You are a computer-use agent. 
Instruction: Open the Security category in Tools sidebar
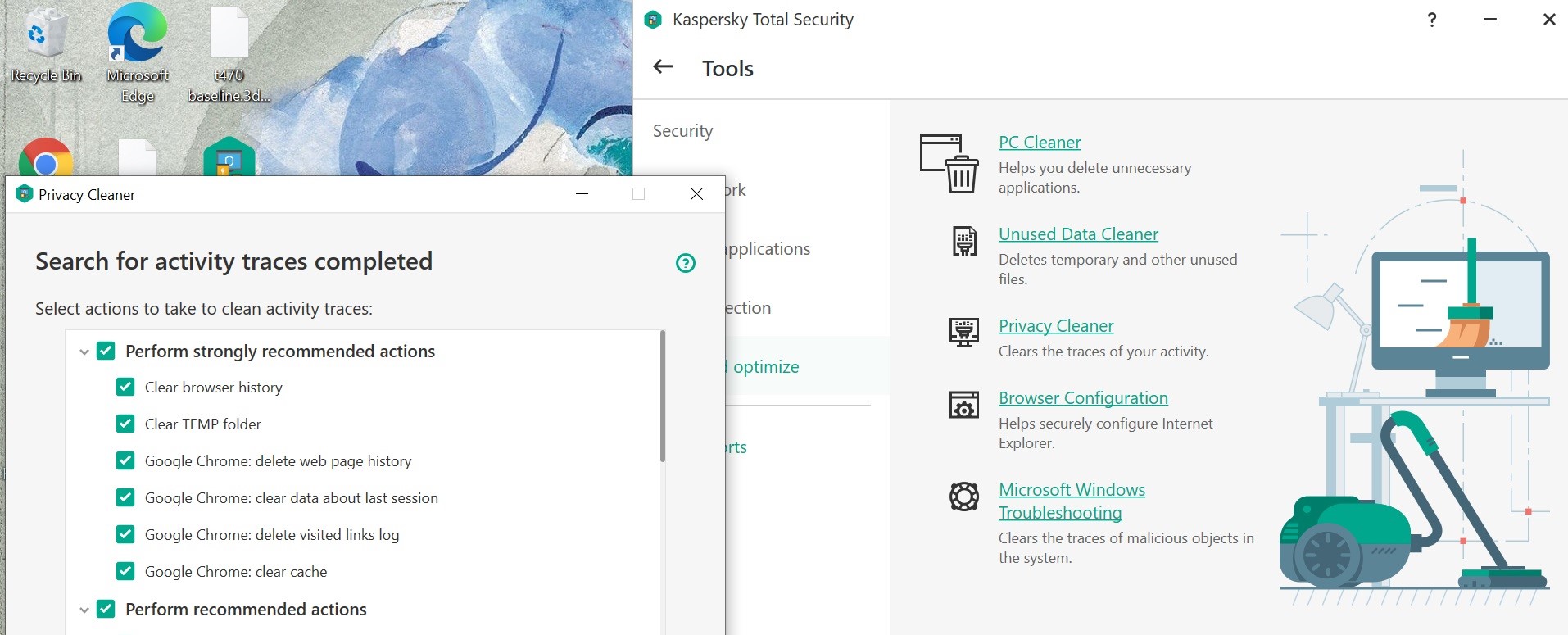682,130
